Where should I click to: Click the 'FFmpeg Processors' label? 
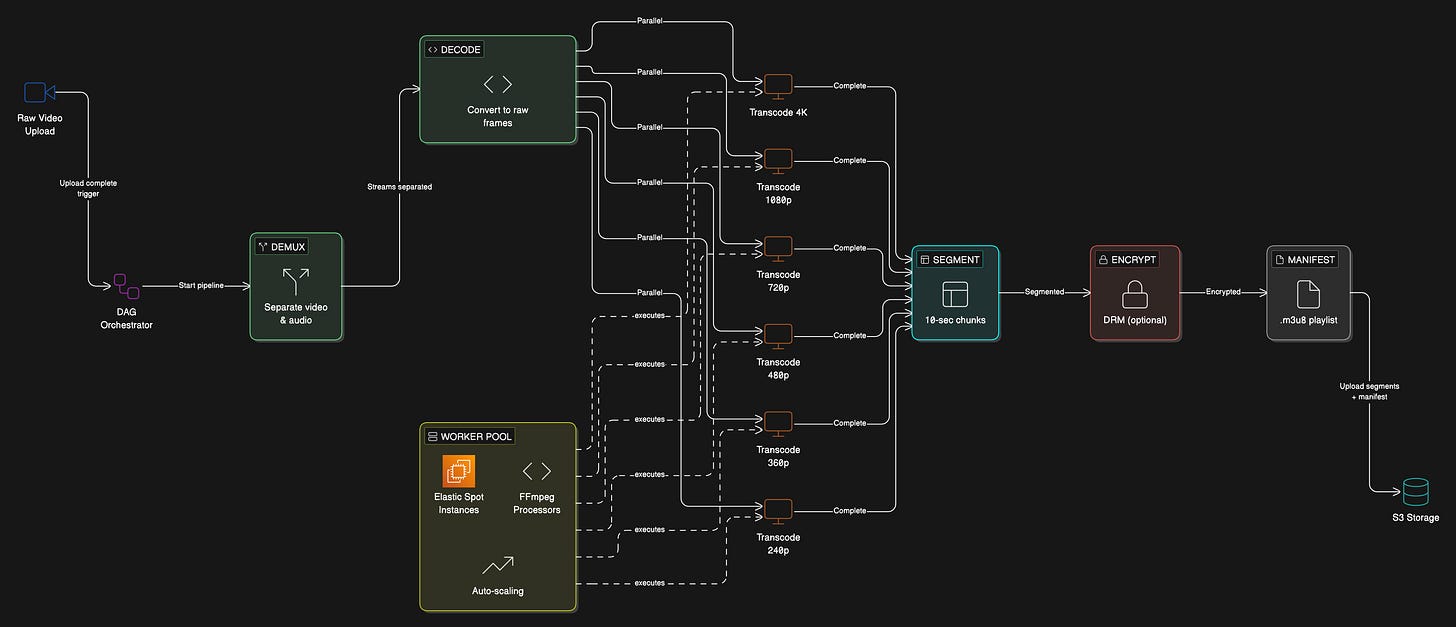click(537, 503)
